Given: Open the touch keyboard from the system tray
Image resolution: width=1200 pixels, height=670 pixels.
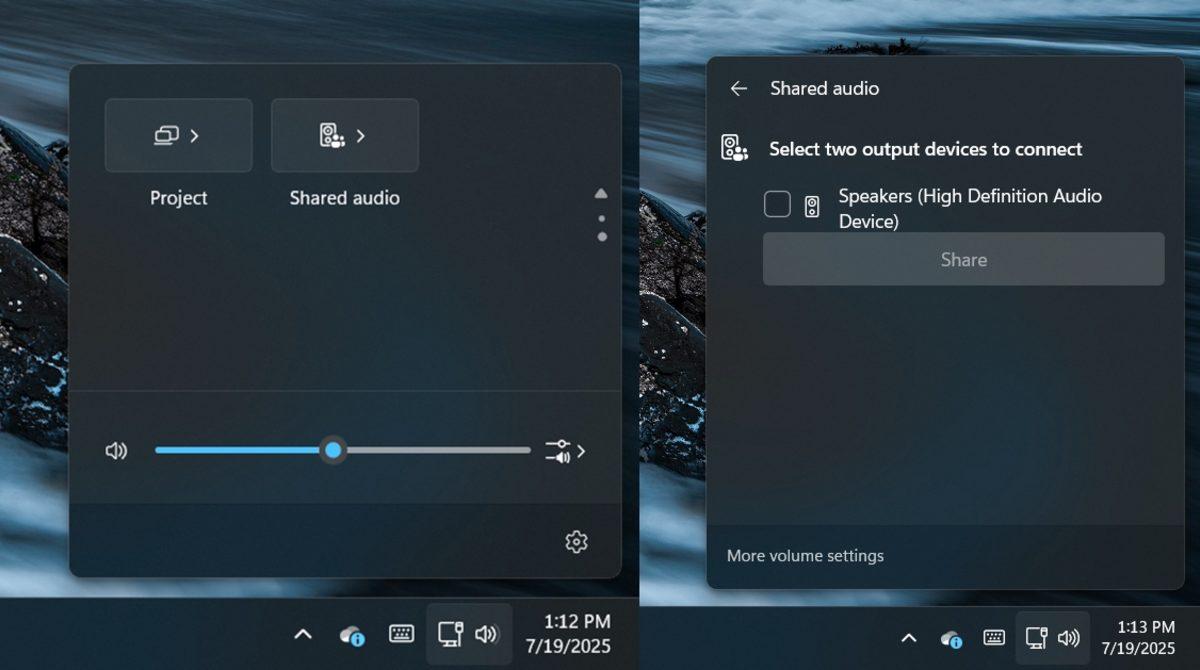Looking at the screenshot, I should (x=401, y=634).
